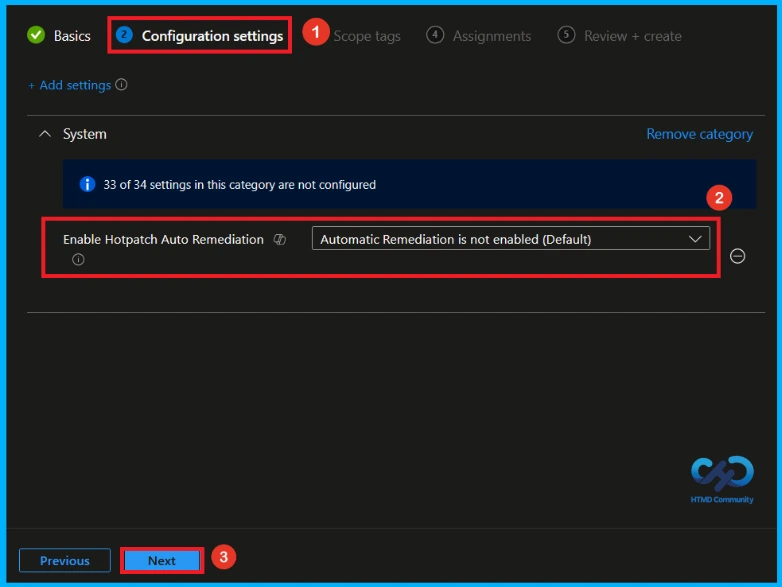The image size is (782, 587).
Task: Collapse the System category chevron
Action: point(45,134)
